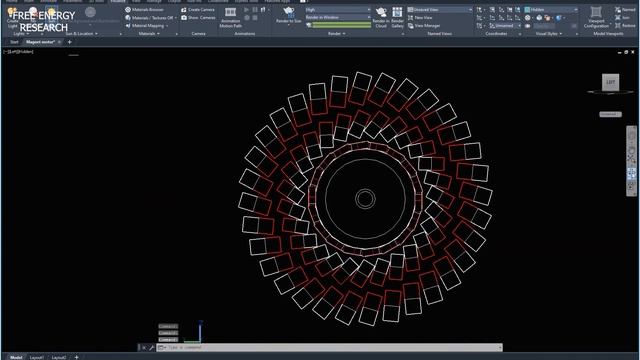Open the Render in Window dropdown

(338, 18)
